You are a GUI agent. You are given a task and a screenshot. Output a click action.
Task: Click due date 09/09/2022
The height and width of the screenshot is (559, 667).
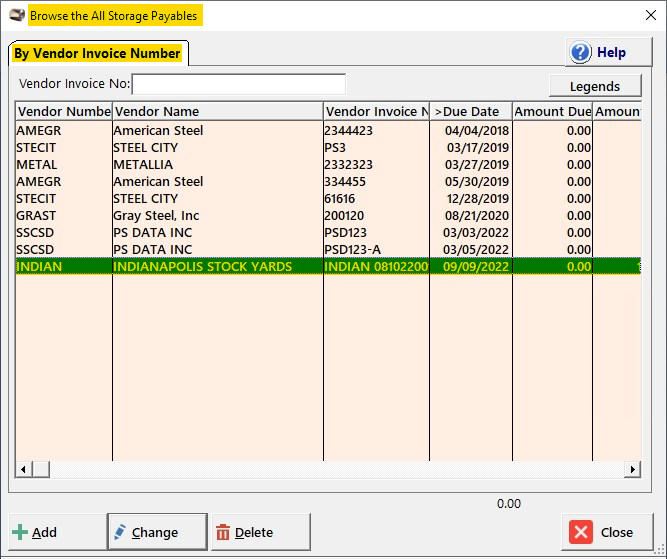pos(476,266)
